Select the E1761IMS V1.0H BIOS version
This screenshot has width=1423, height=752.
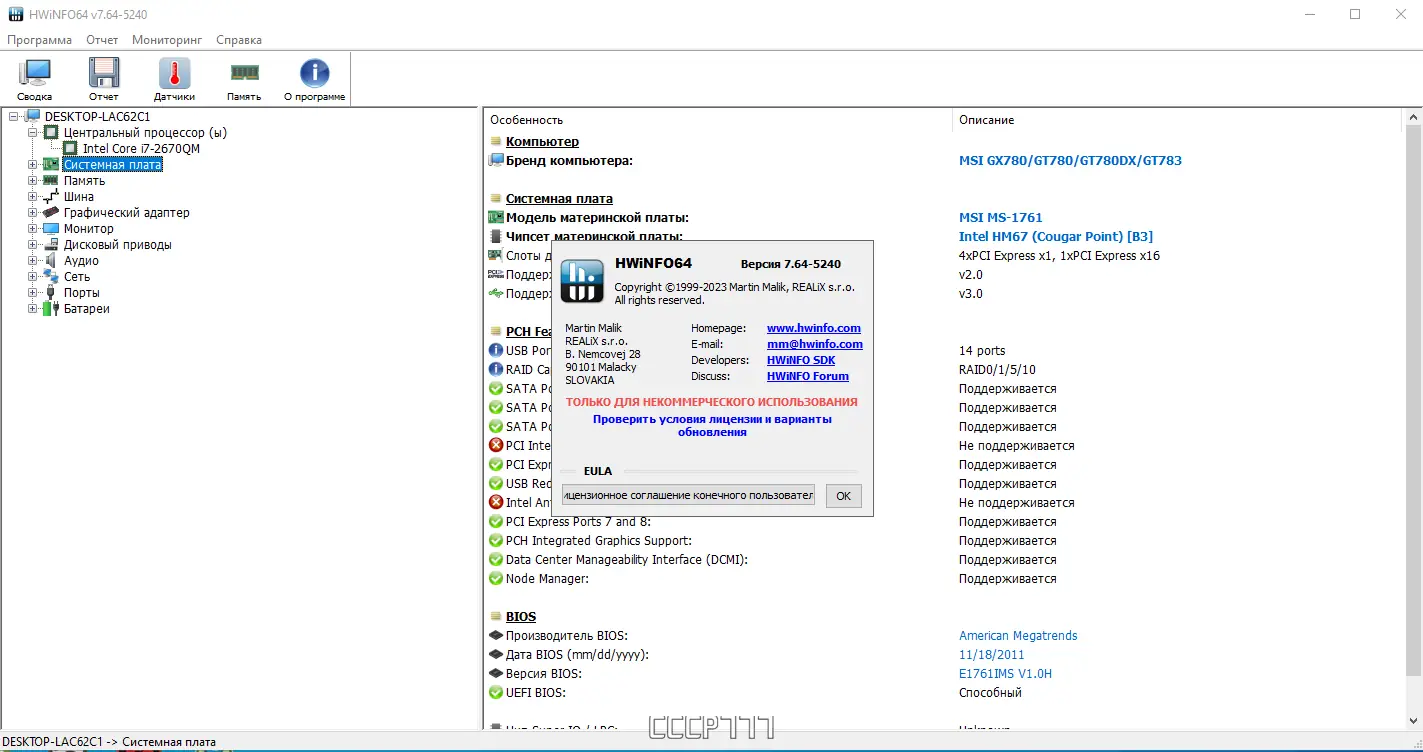1005,674
